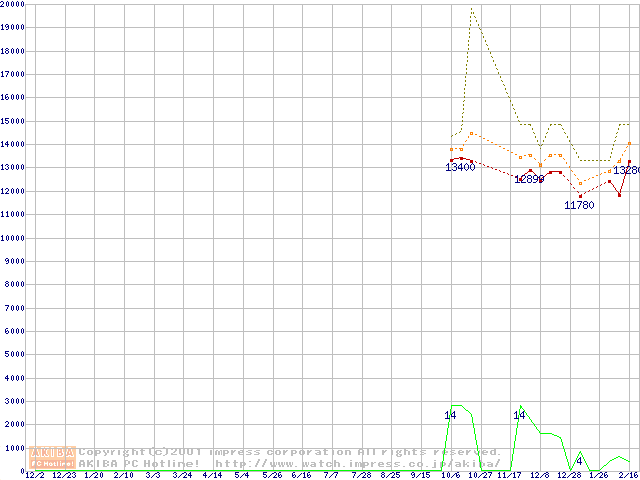Select the 2/16 date on x-axis
Screen dimensions: 640x480
[629, 476]
